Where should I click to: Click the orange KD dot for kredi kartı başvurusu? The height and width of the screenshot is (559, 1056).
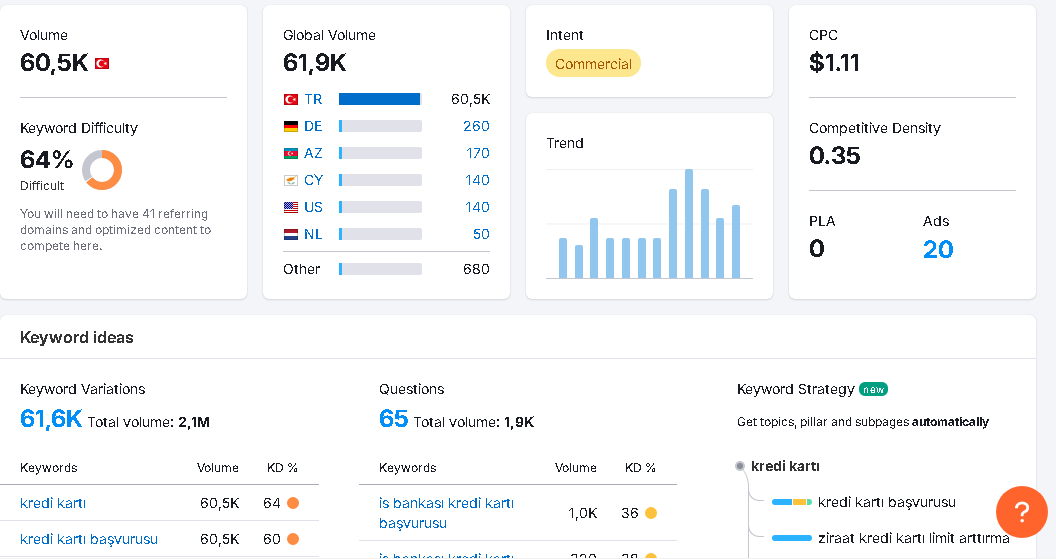coord(293,539)
